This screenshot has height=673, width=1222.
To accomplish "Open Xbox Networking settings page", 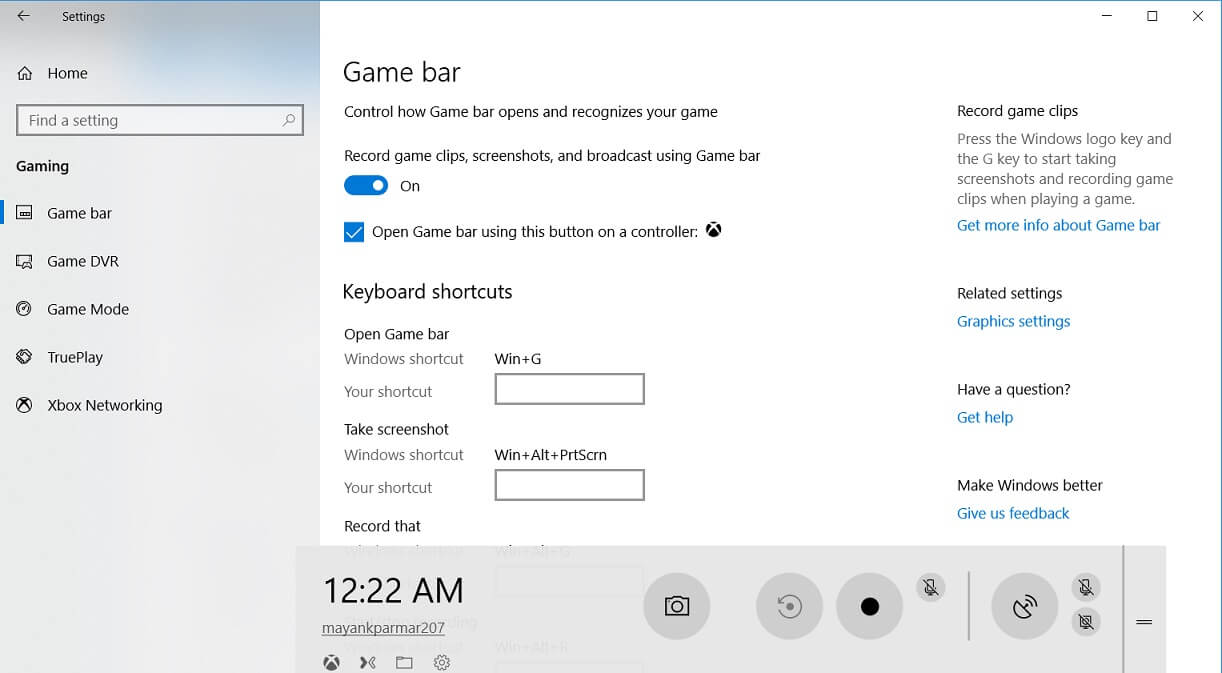I will (160, 405).
